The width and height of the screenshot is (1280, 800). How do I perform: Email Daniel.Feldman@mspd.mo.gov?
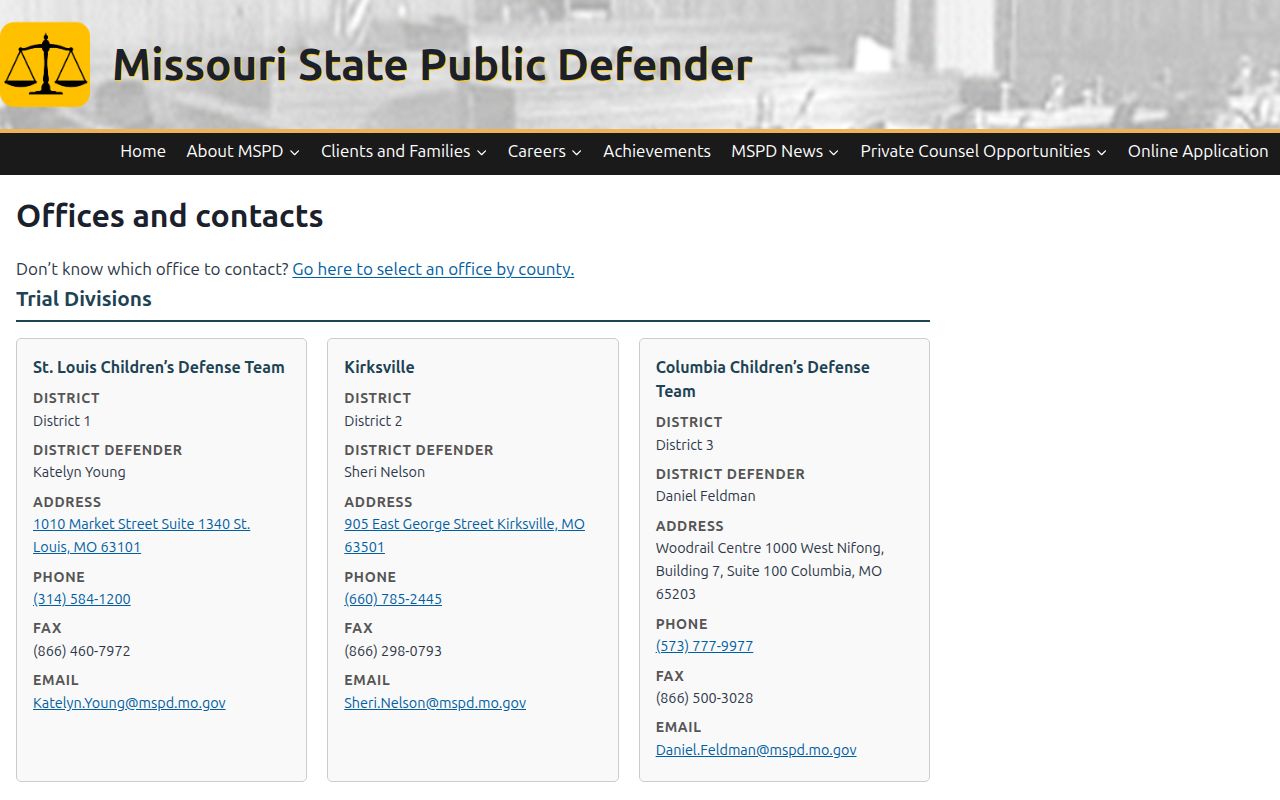(x=756, y=750)
